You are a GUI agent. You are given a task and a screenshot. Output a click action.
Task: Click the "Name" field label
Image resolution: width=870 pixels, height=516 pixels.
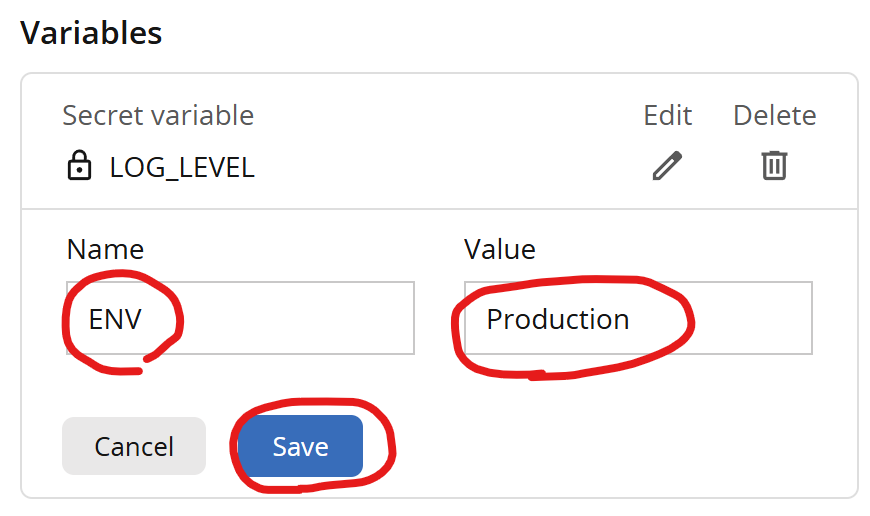(x=105, y=249)
